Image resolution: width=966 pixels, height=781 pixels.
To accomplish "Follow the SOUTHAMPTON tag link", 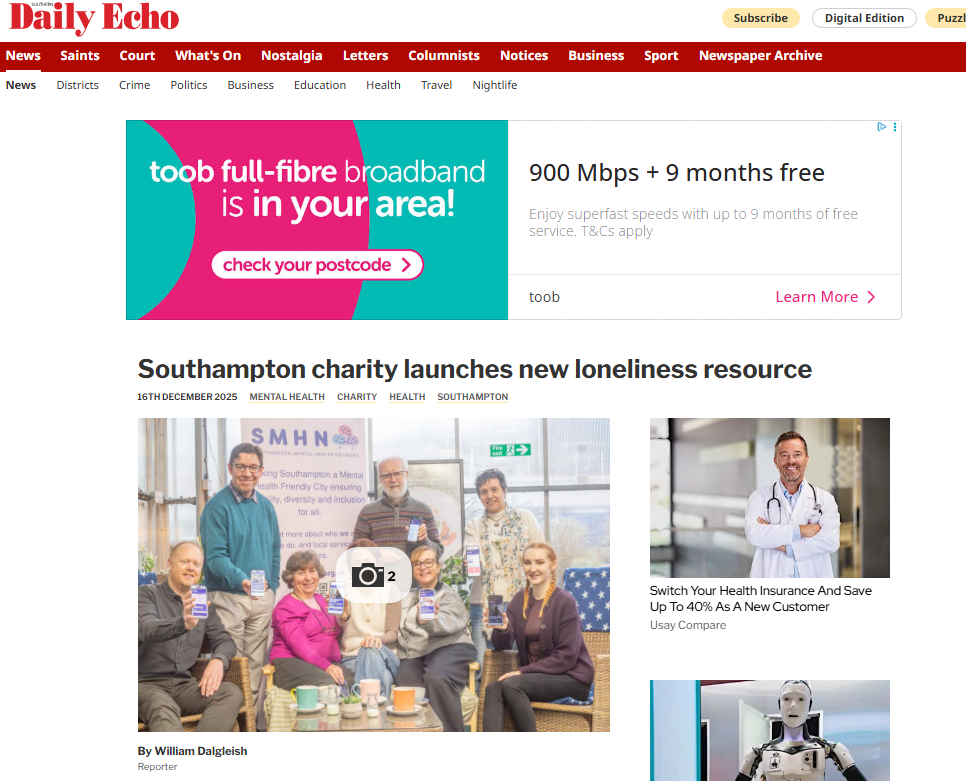I will 473,397.
